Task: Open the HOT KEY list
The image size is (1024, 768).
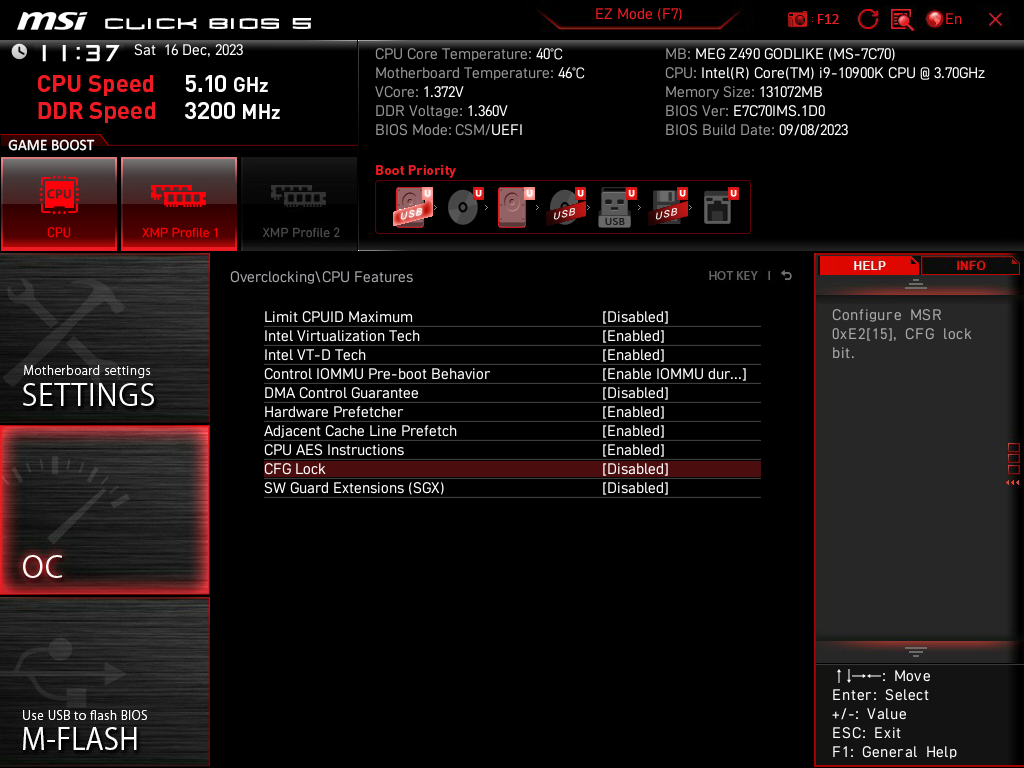Action: (x=733, y=276)
